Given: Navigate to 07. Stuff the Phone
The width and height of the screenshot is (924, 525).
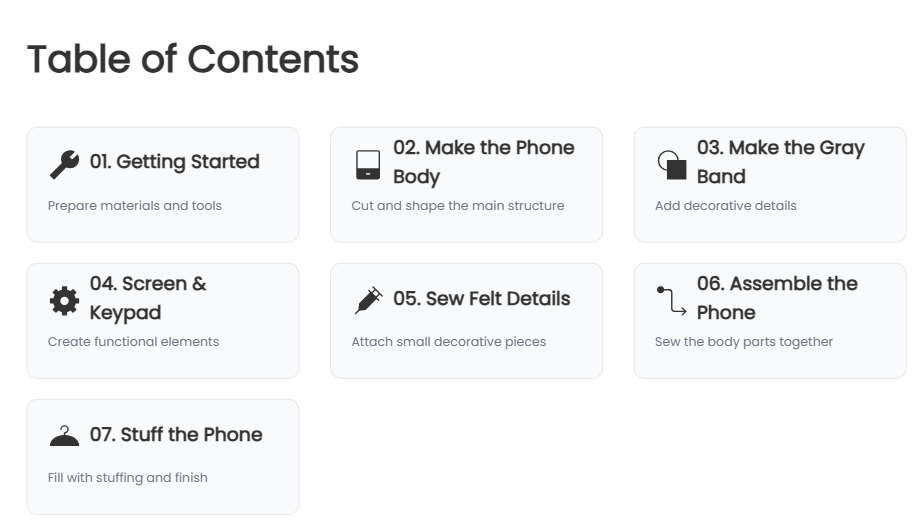Looking at the screenshot, I should 176,435.
